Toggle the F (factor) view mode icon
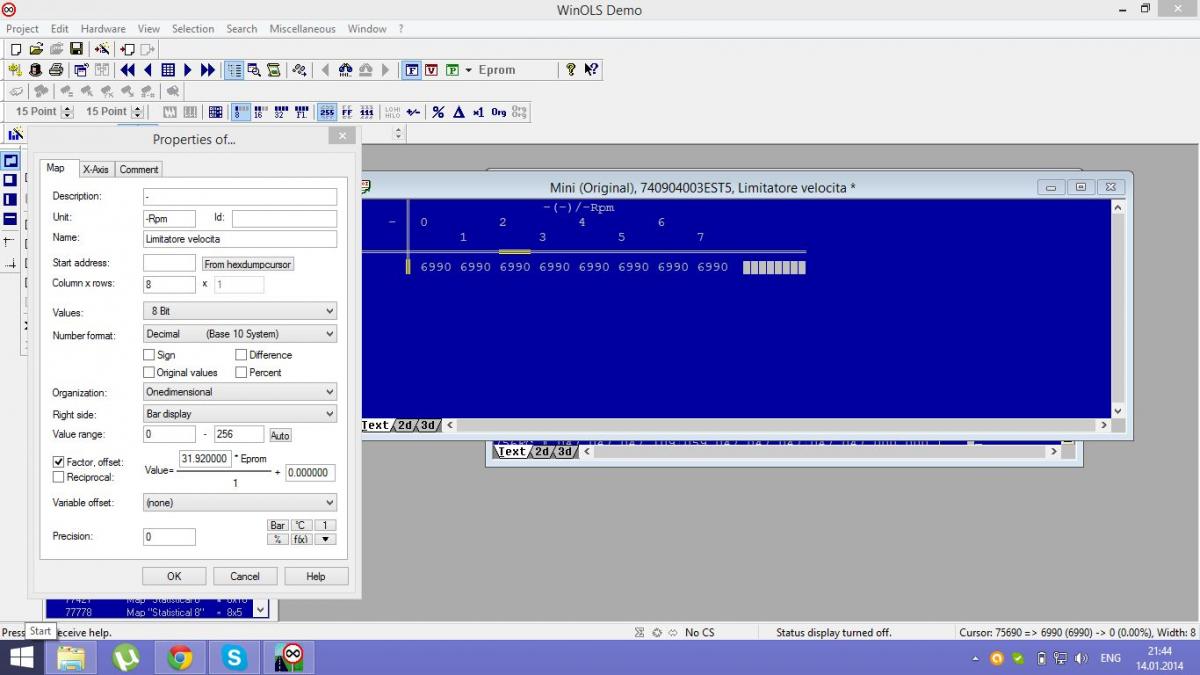1200x675 pixels. 412,70
